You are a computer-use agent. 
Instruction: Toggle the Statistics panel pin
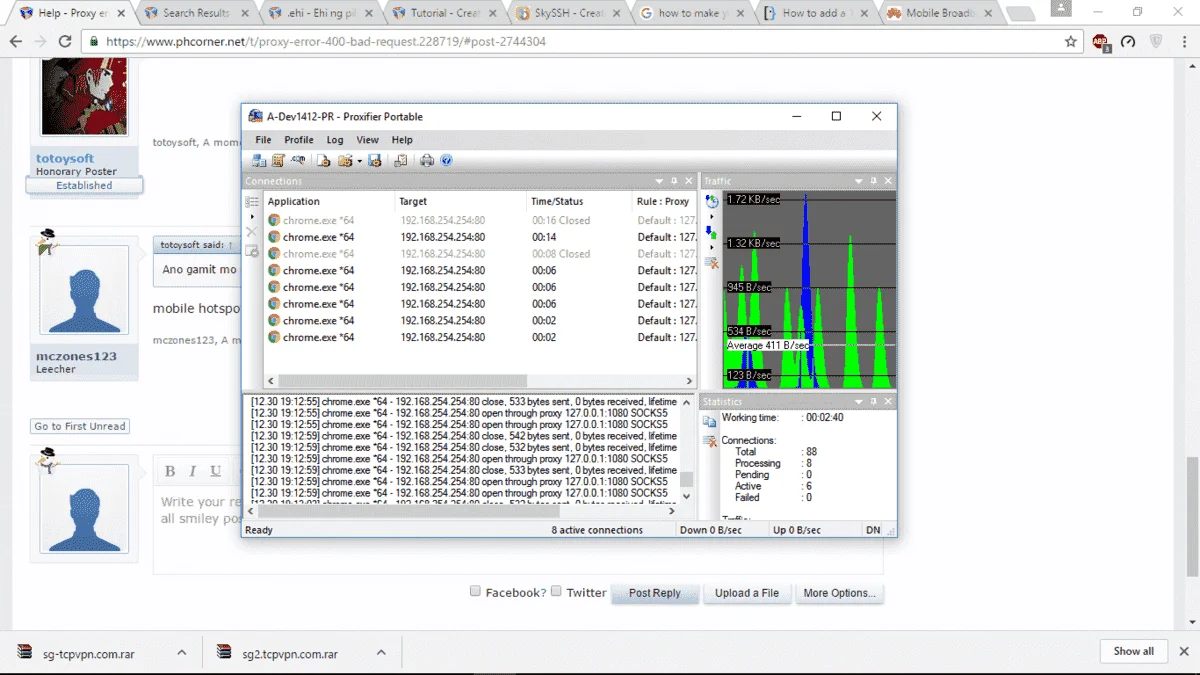pos(873,402)
